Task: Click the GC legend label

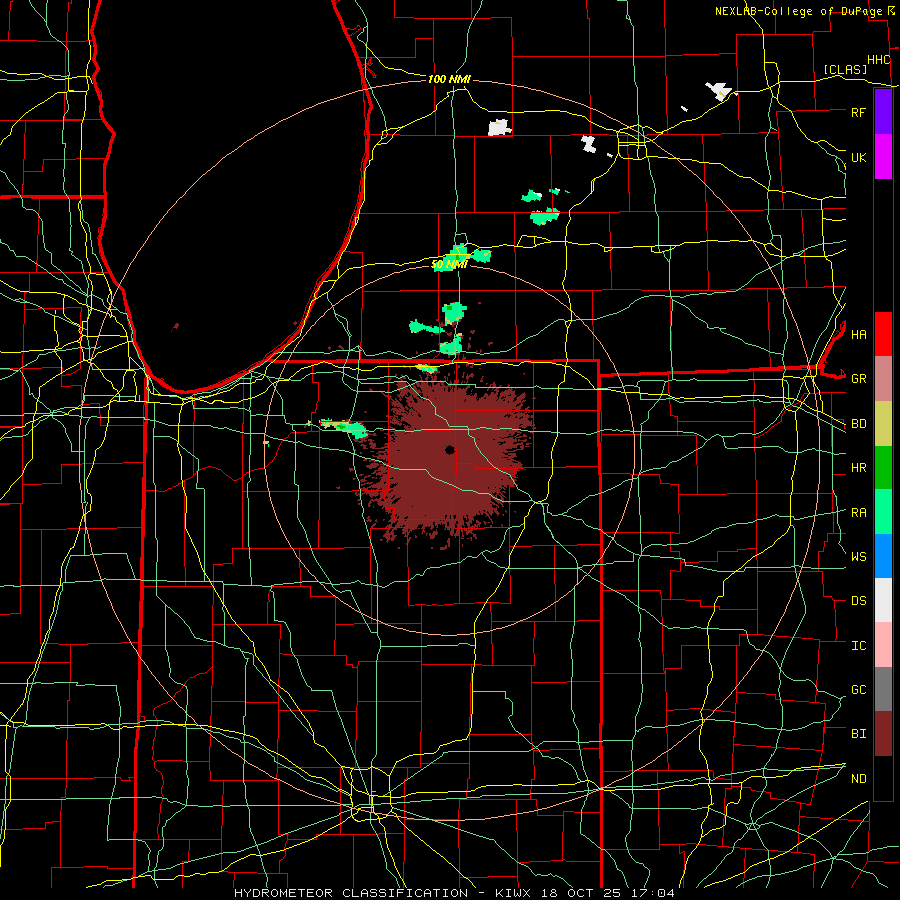Action: (858, 689)
